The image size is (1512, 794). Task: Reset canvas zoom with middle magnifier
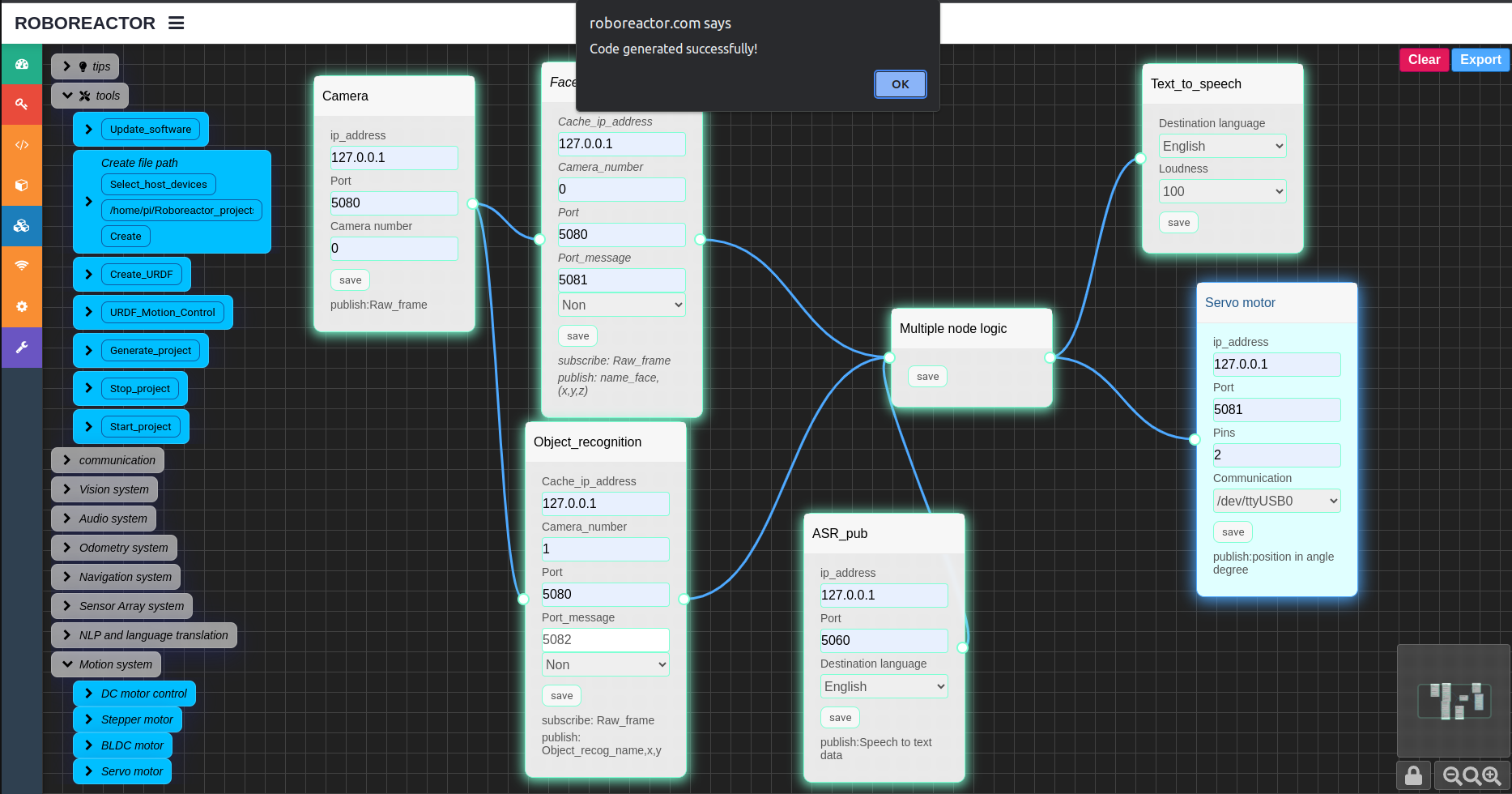(x=1472, y=776)
